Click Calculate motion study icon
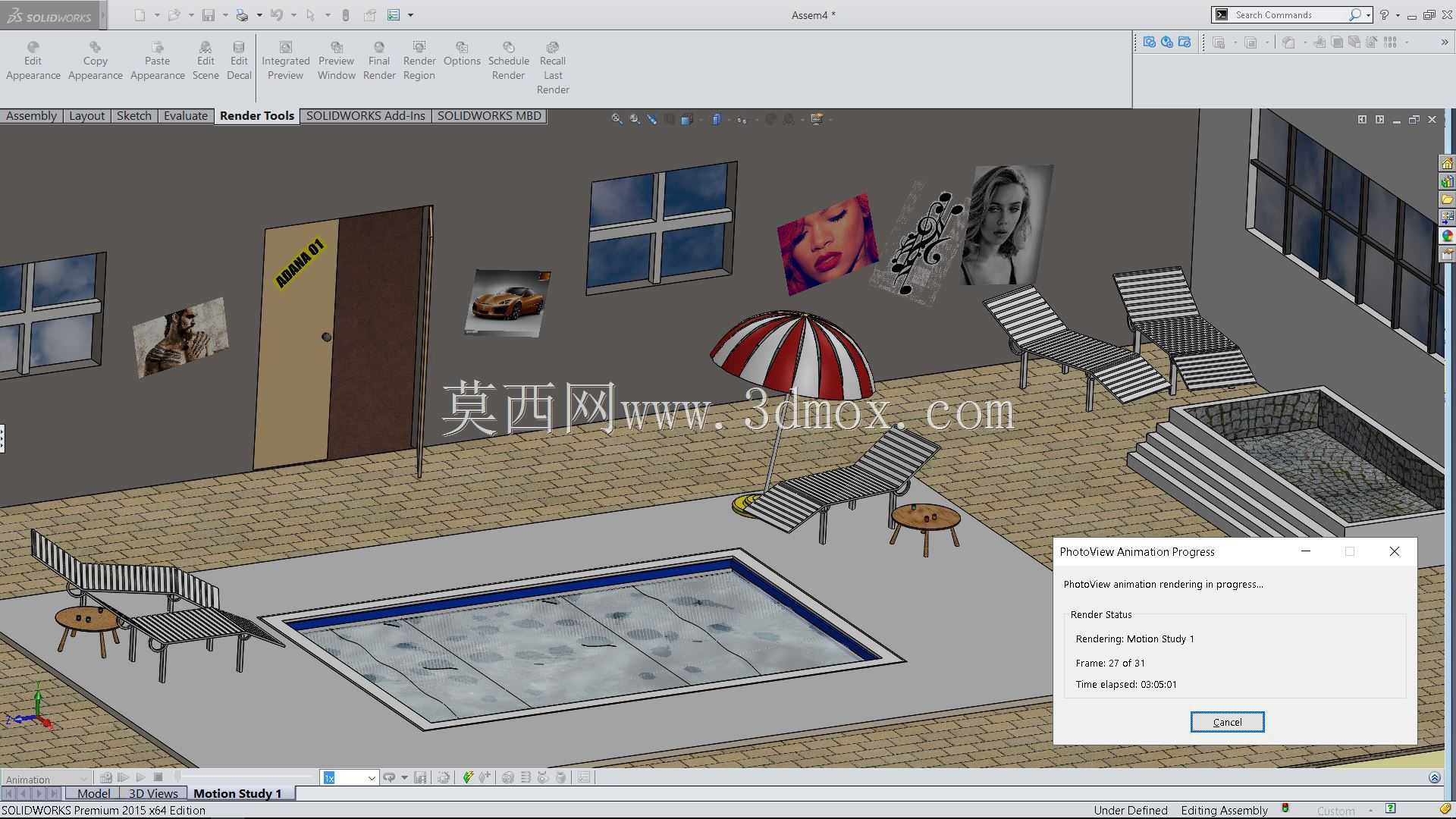Image resolution: width=1456 pixels, height=819 pixels. click(x=106, y=777)
